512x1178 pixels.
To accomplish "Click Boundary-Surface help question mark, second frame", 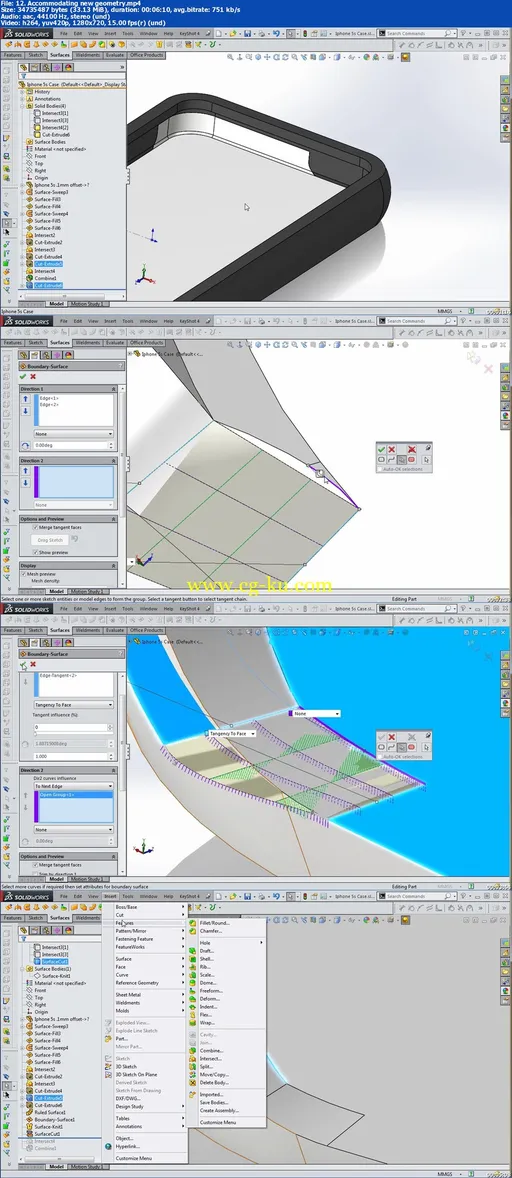I will tap(121, 366).
